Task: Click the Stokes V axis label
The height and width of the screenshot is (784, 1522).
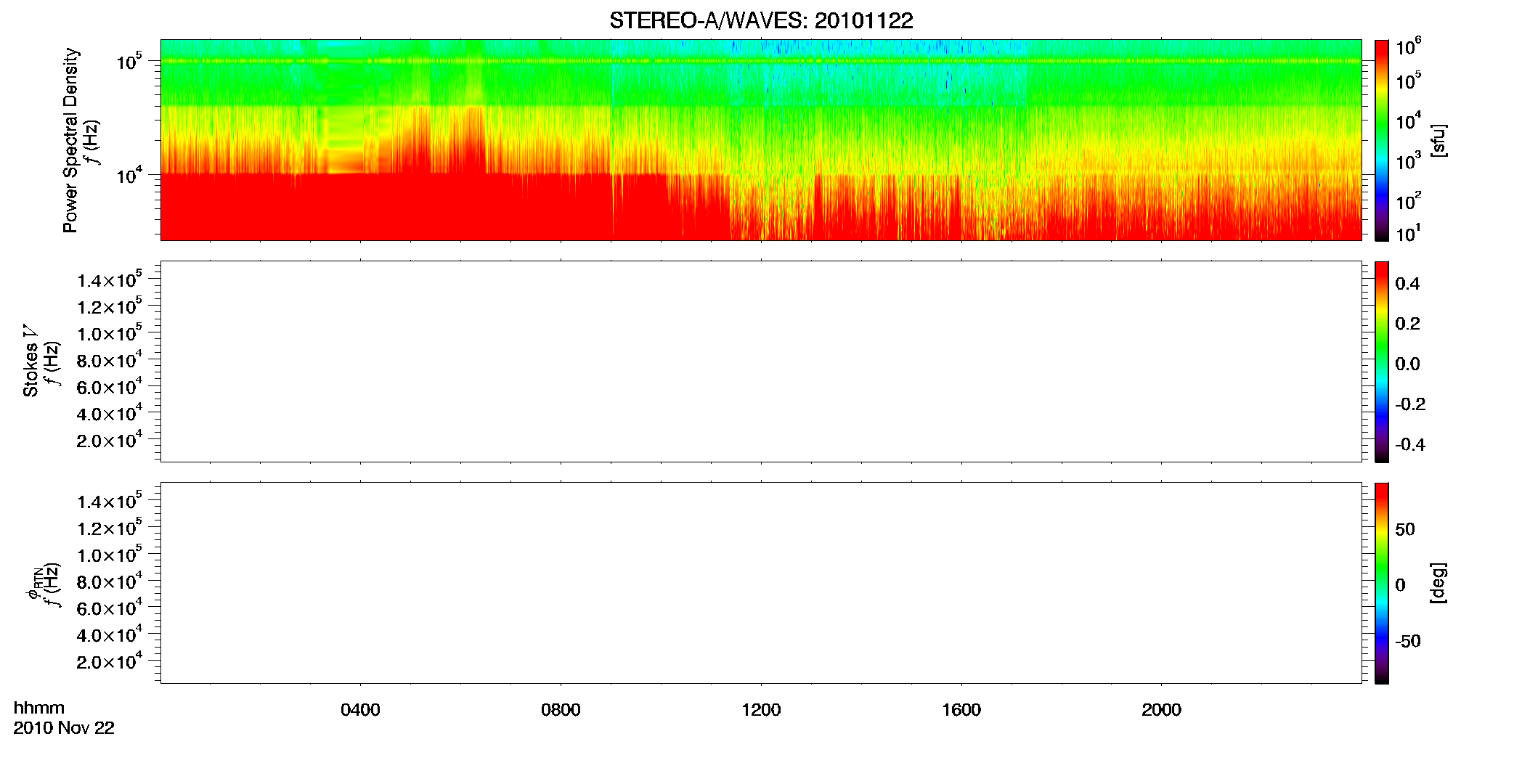Action: click(x=31, y=361)
